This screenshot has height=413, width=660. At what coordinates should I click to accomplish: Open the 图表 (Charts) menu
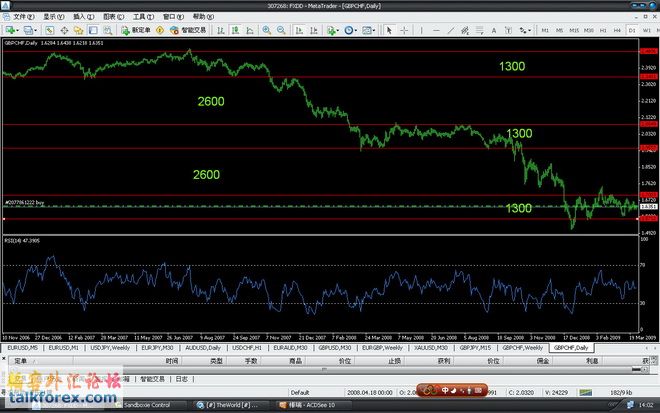click(108, 17)
